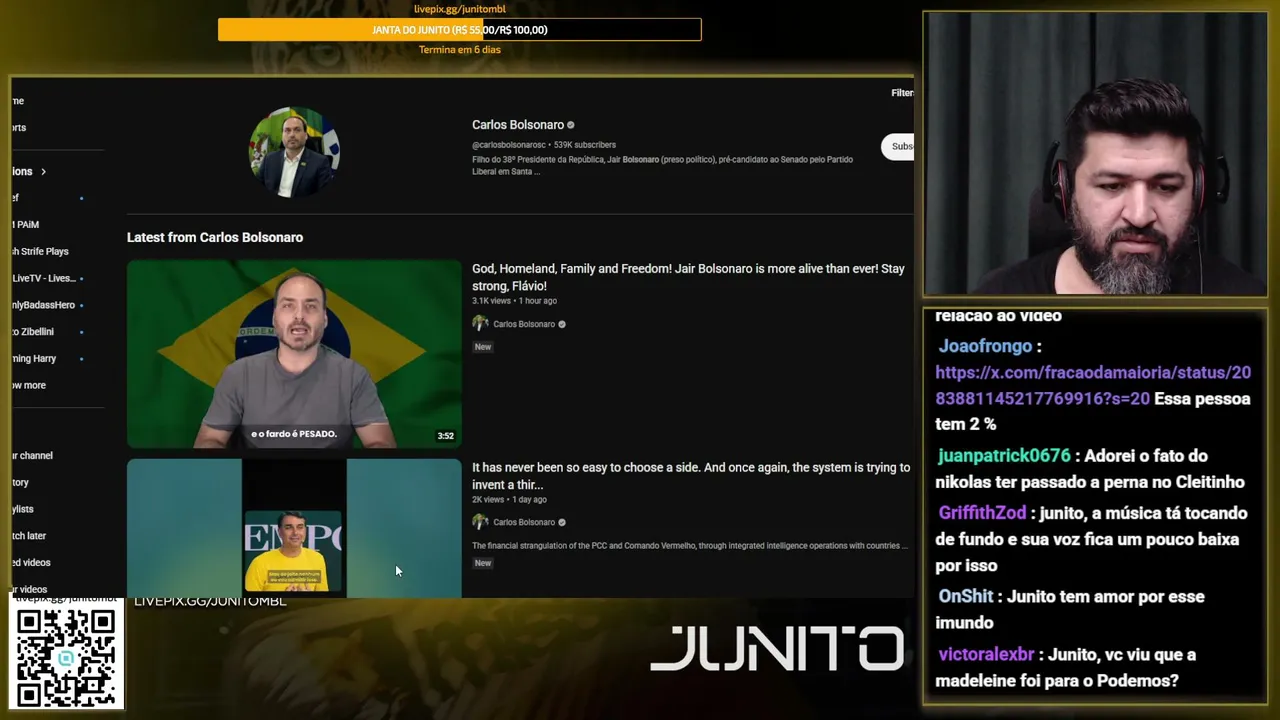The width and height of the screenshot is (1280, 720).
Task: Open the search Filters button
Action: pyautogui.click(x=902, y=93)
